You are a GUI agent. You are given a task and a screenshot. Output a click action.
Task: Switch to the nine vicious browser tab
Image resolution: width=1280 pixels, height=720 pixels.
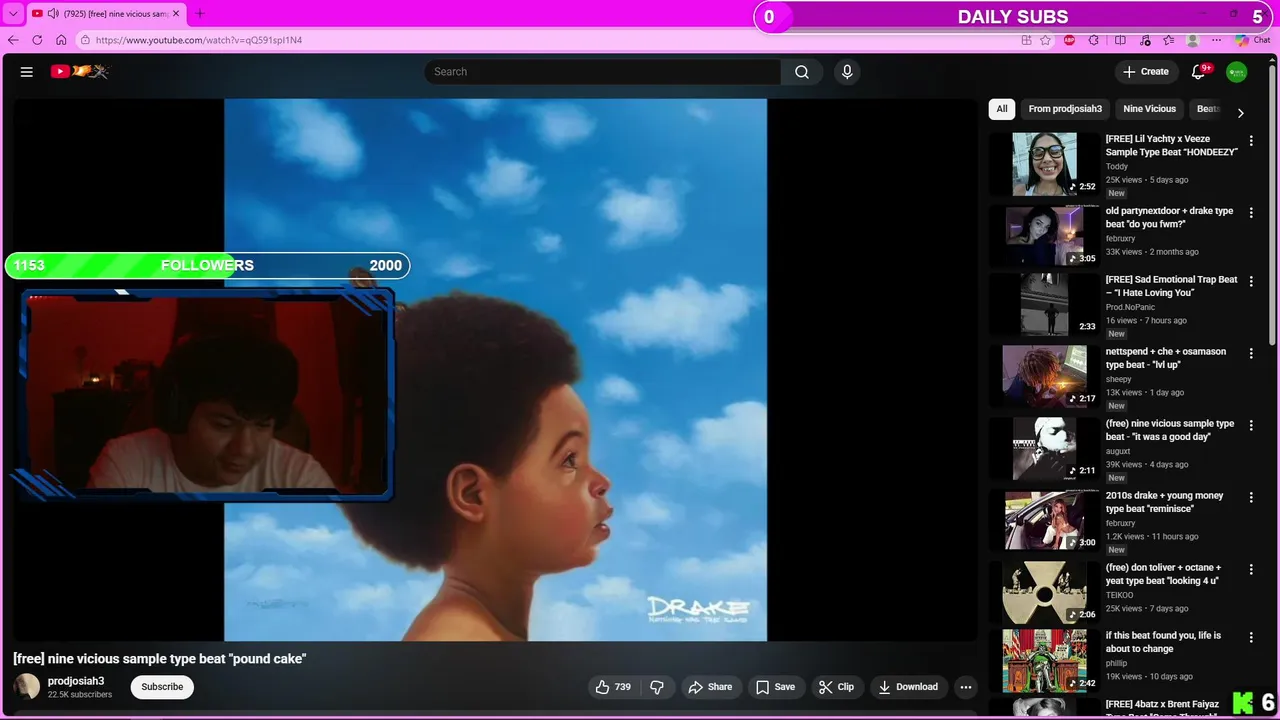point(107,13)
